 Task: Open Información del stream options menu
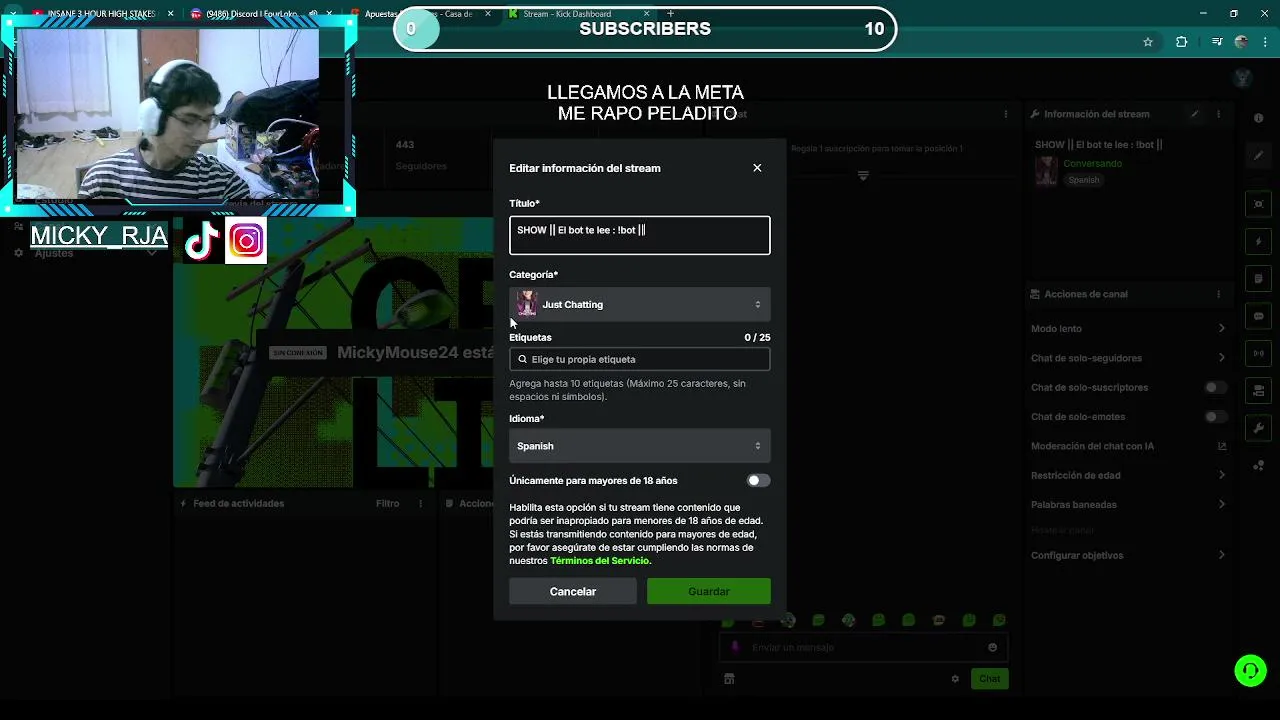click(1218, 114)
